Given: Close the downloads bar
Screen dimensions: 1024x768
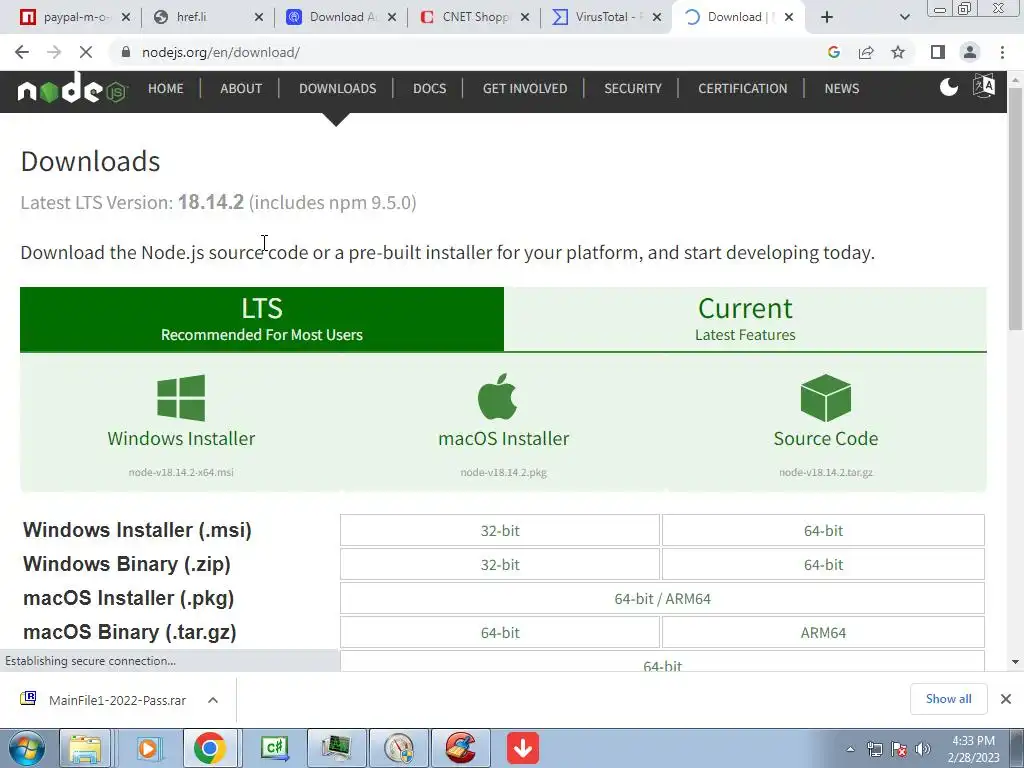Looking at the screenshot, I should pyautogui.click(x=1006, y=699).
